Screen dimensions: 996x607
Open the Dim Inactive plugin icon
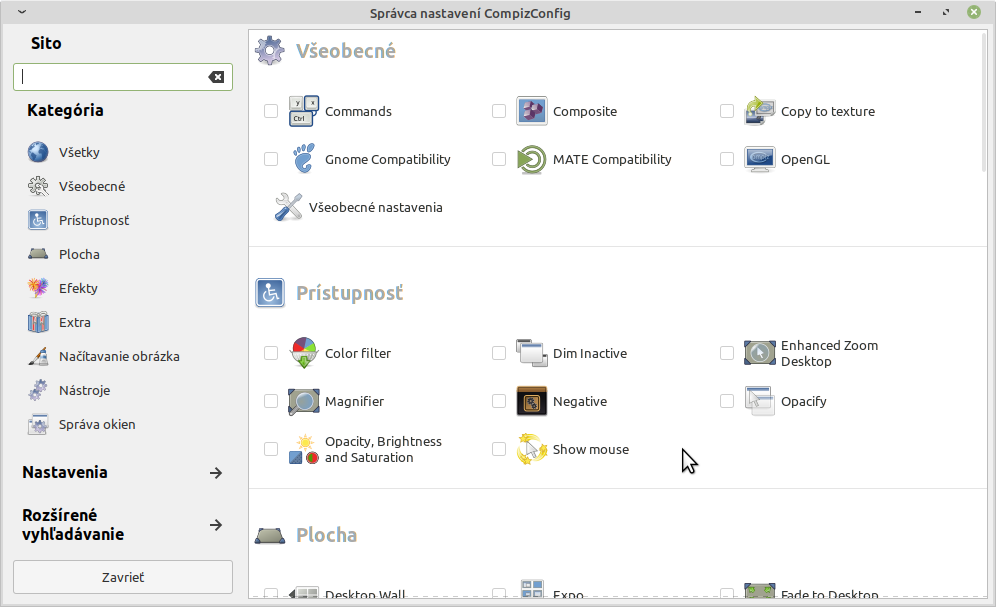point(532,353)
